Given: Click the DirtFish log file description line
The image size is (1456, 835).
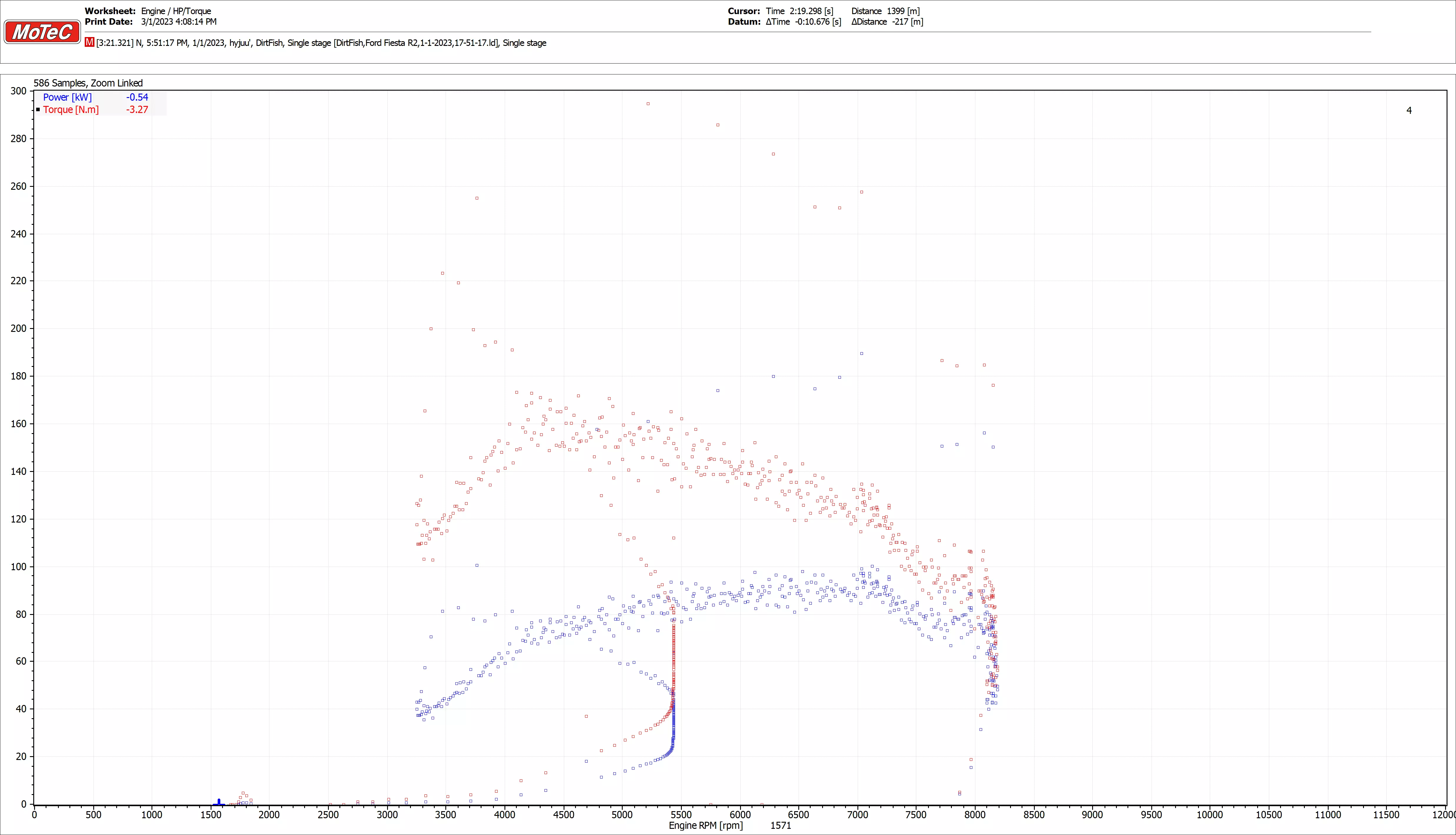Looking at the screenshot, I should click(x=321, y=43).
